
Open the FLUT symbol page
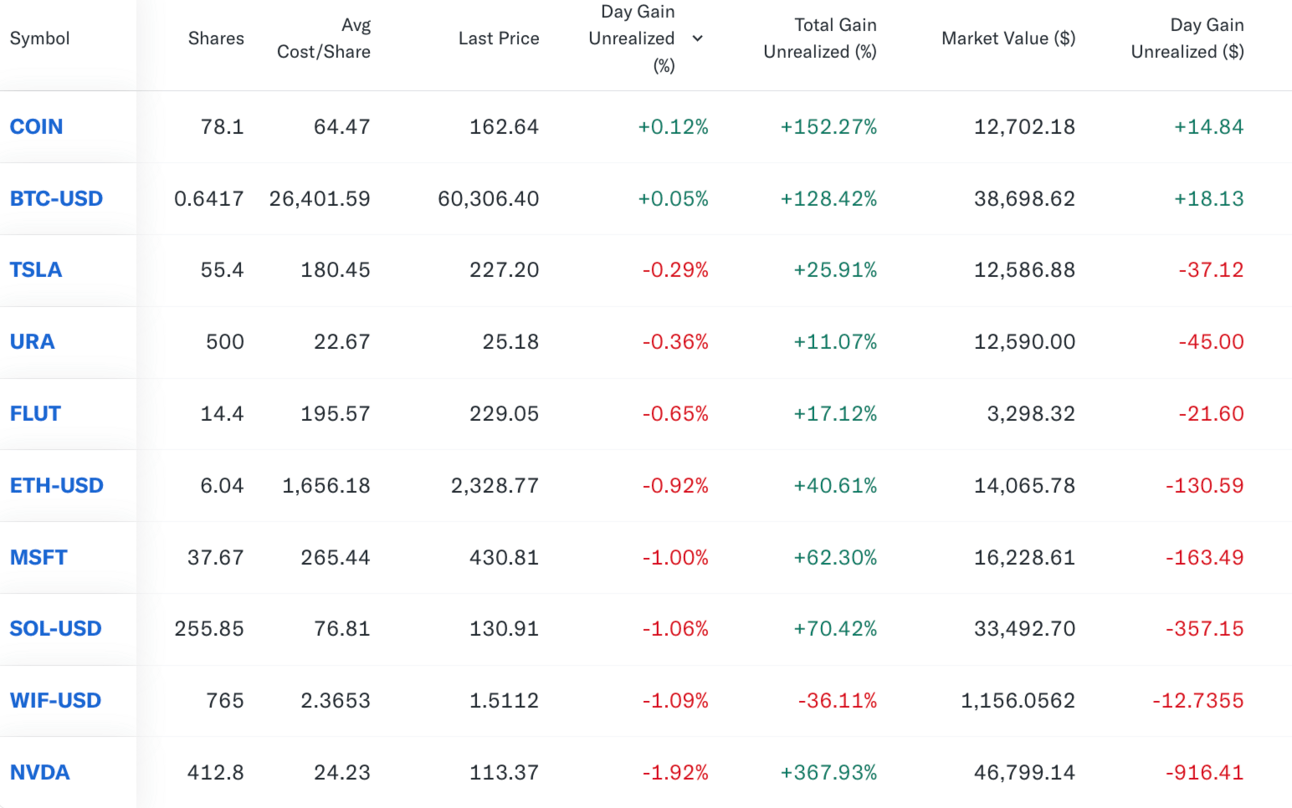tap(35, 414)
